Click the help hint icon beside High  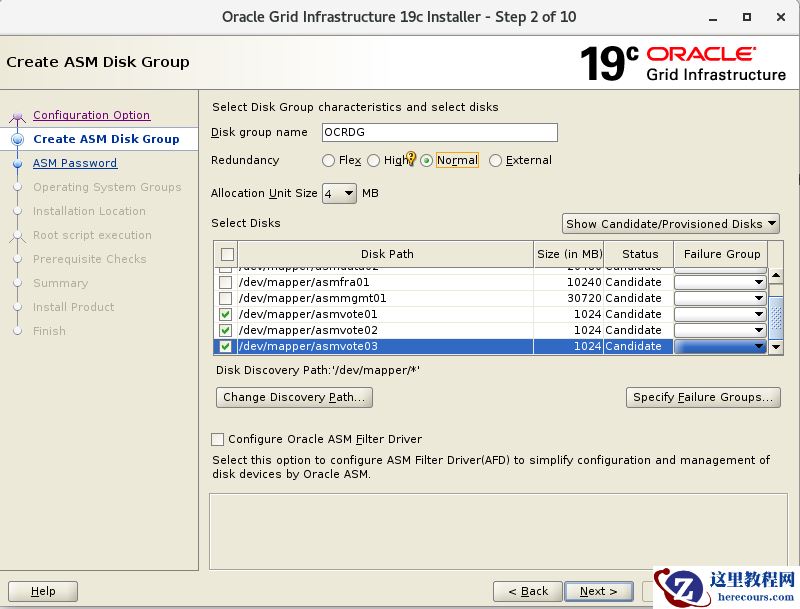click(x=411, y=159)
